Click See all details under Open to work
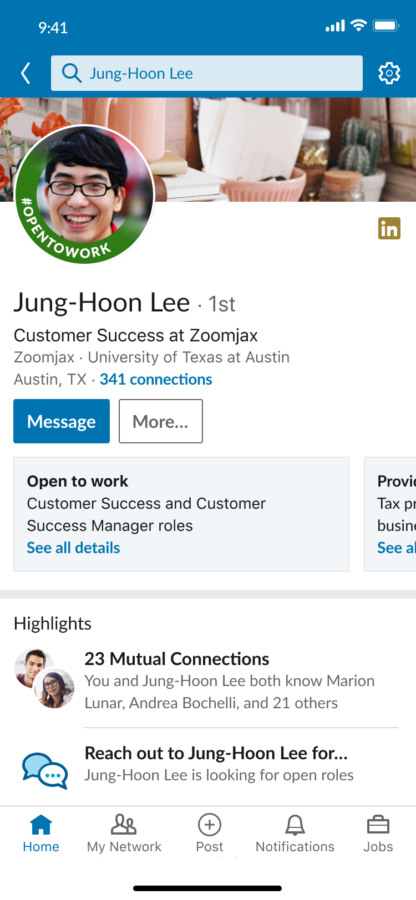416x900 pixels. tap(73, 548)
